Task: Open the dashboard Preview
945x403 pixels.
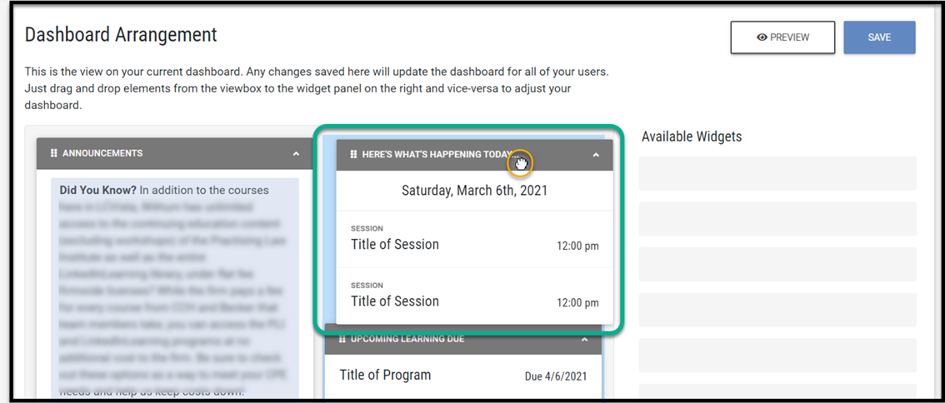Action: tap(783, 37)
